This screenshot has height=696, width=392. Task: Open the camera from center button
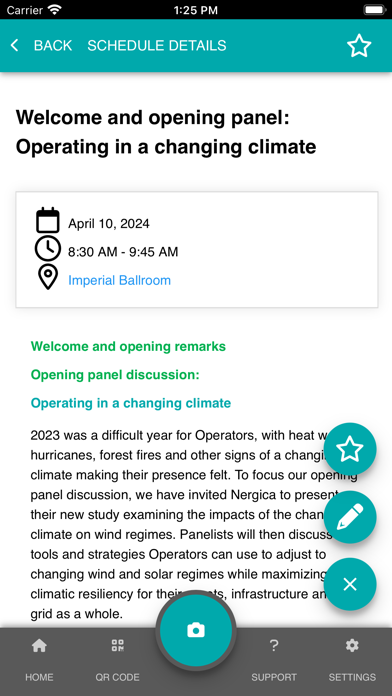tap(196, 630)
